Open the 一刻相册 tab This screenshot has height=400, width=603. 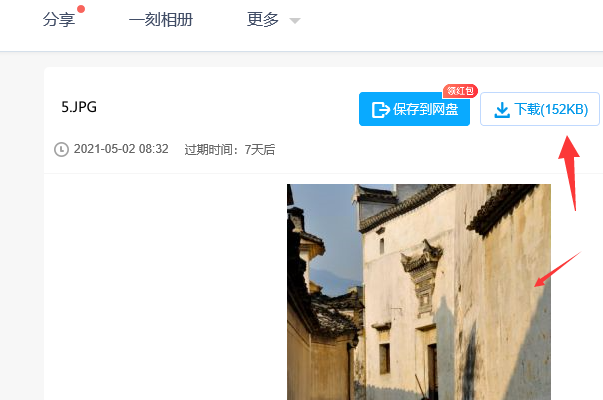(x=161, y=19)
